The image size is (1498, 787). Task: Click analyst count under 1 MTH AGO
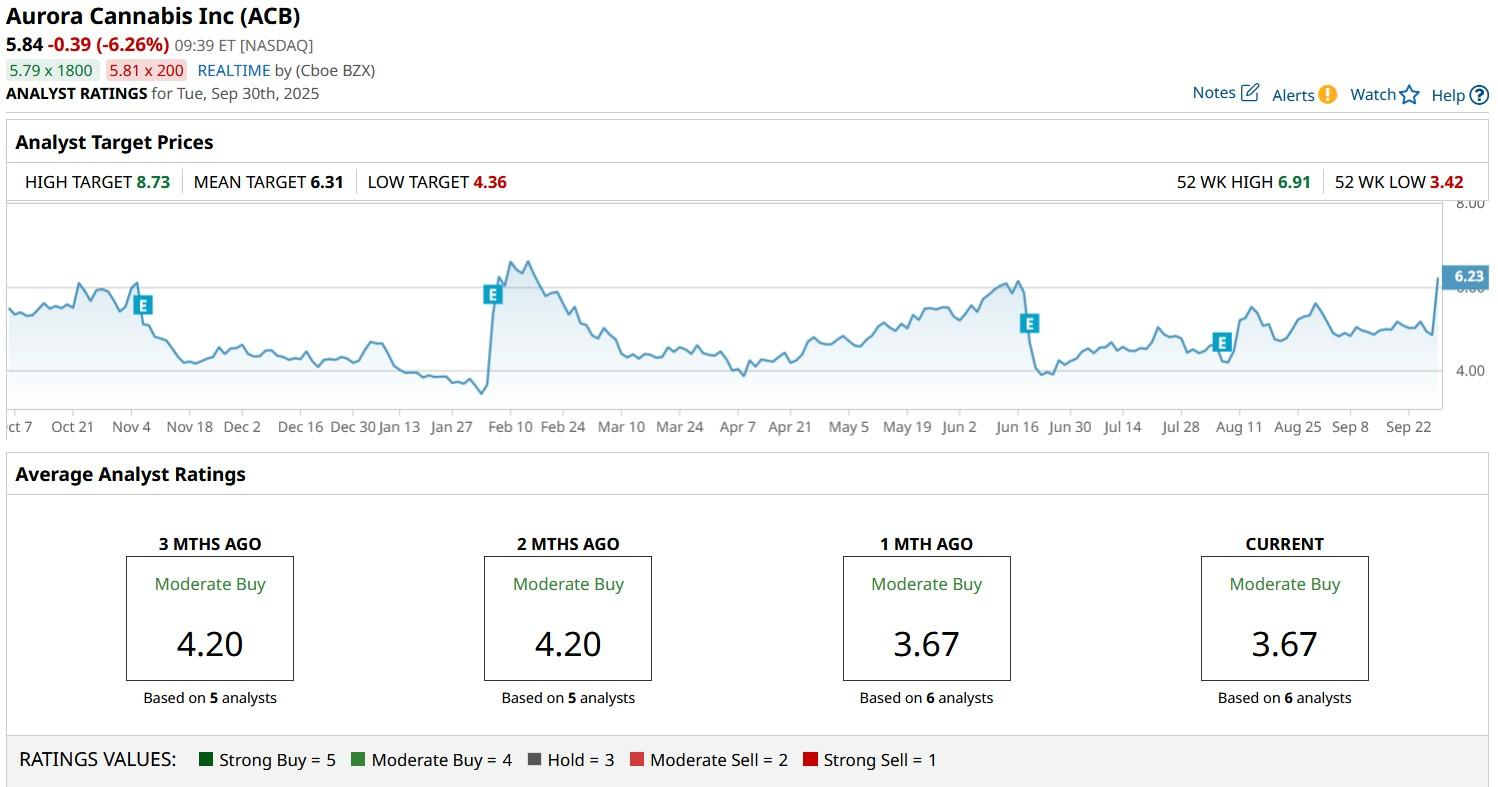coord(927,698)
